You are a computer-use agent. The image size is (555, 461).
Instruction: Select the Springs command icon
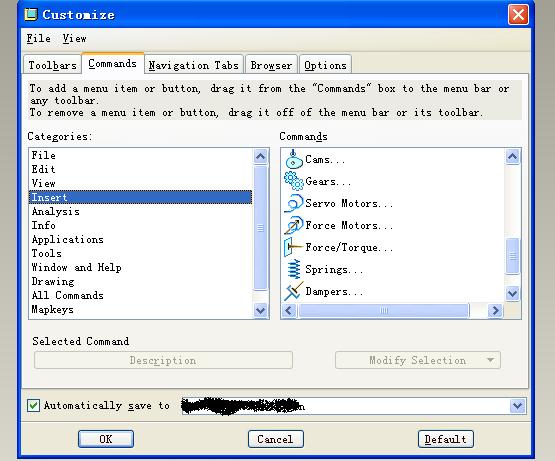pos(294,269)
